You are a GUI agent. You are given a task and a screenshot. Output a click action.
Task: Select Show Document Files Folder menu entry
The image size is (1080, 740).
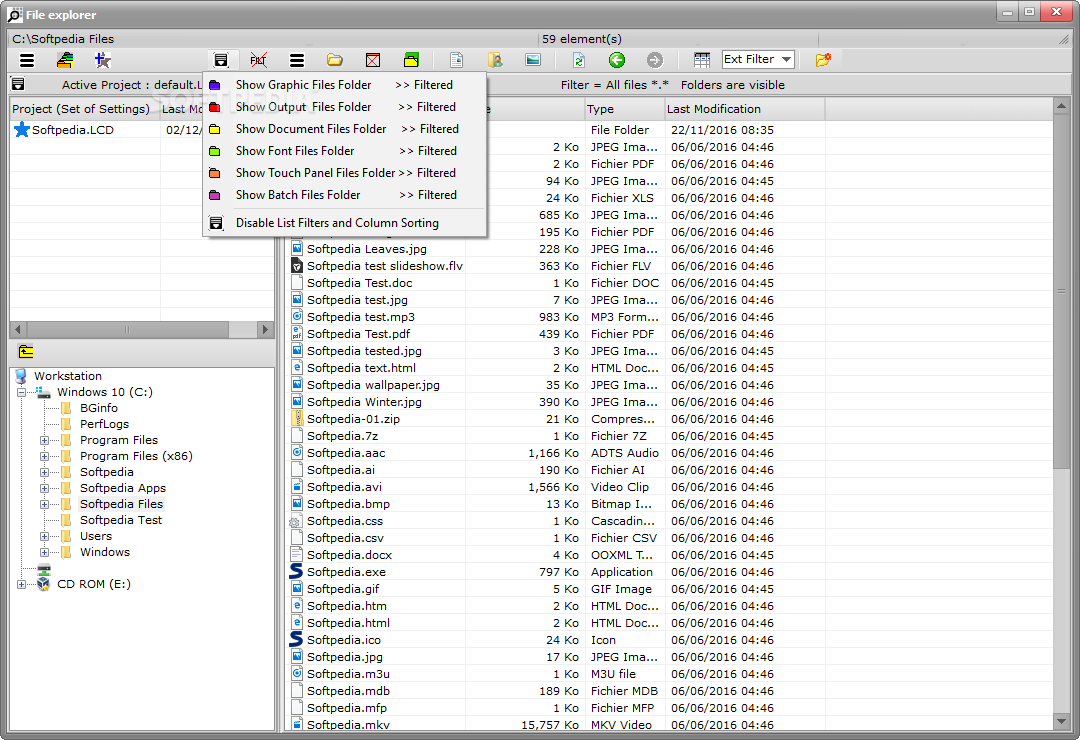pyautogui.click(x=344, y=129)
